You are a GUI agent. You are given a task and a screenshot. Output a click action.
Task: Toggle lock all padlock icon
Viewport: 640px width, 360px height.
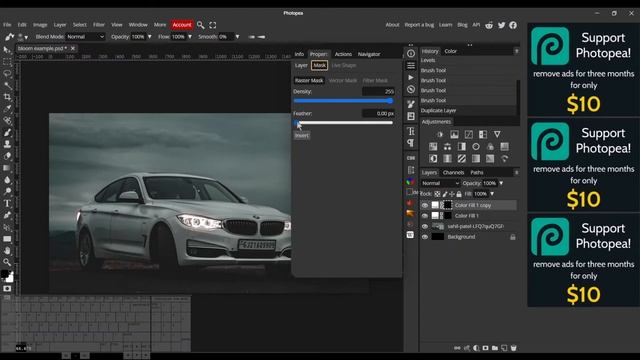tap(459, 194)
